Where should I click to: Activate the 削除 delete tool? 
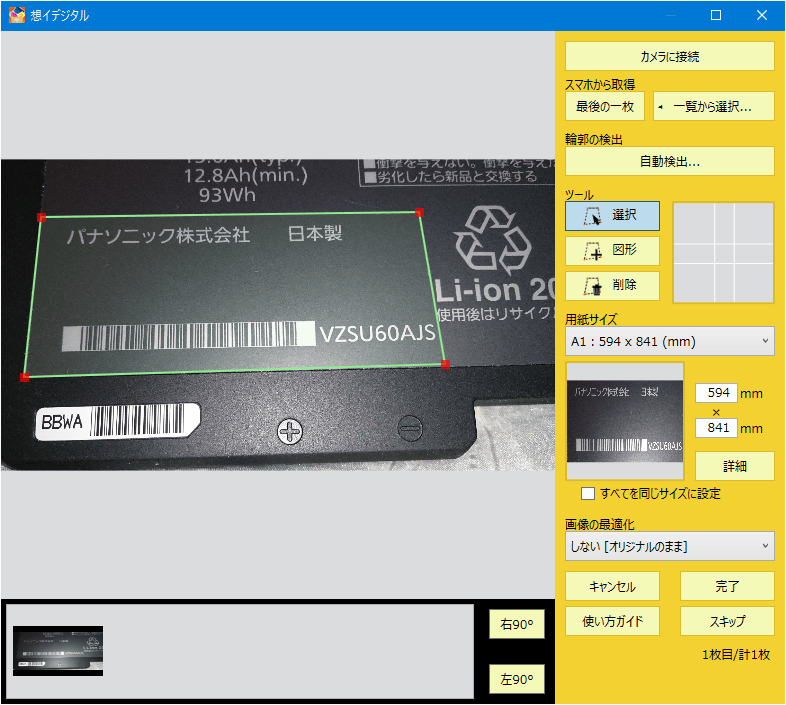(612, 286)
